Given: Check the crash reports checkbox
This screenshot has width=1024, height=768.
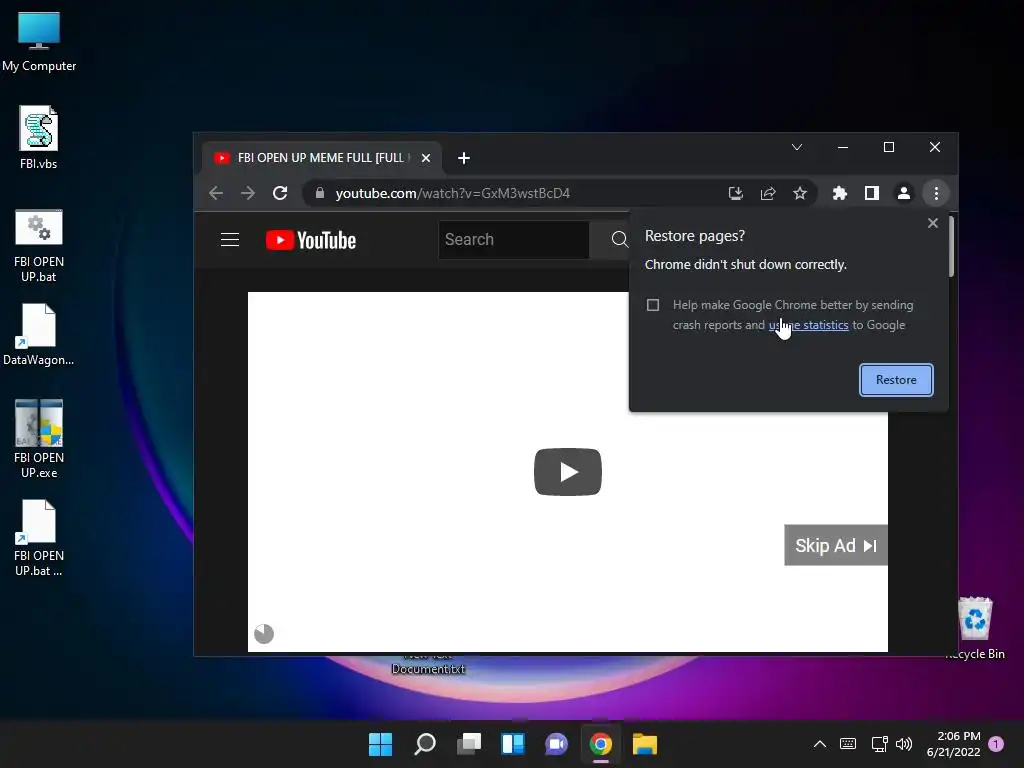Looking at the screenshot, I should [652, 305].
